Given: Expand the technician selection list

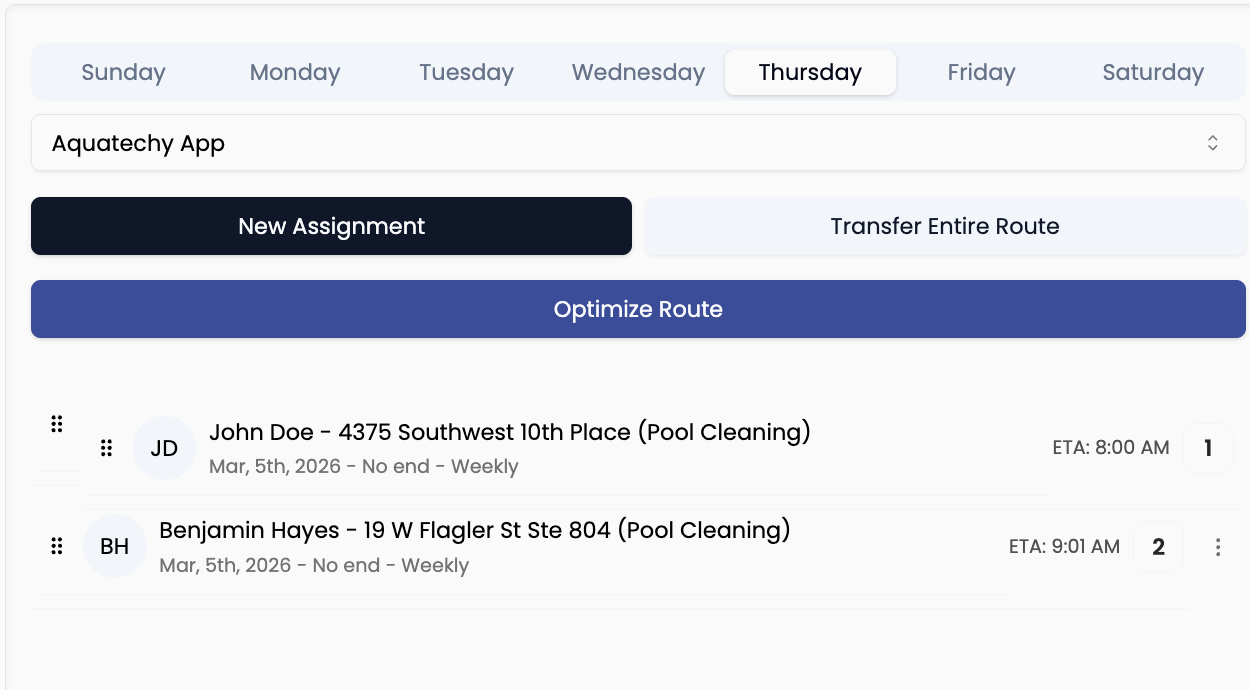Looking at the screenshot, I should click(639, 142).
